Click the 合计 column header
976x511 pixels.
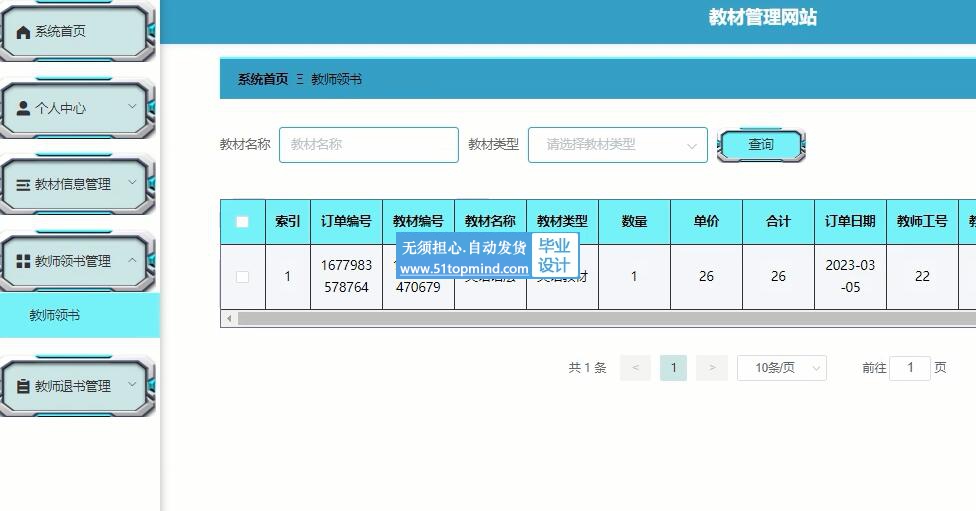coord(778,222)
